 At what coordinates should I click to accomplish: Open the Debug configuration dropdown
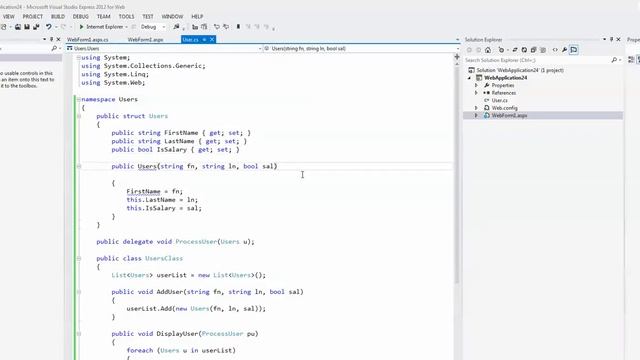[x=164, y=27]
